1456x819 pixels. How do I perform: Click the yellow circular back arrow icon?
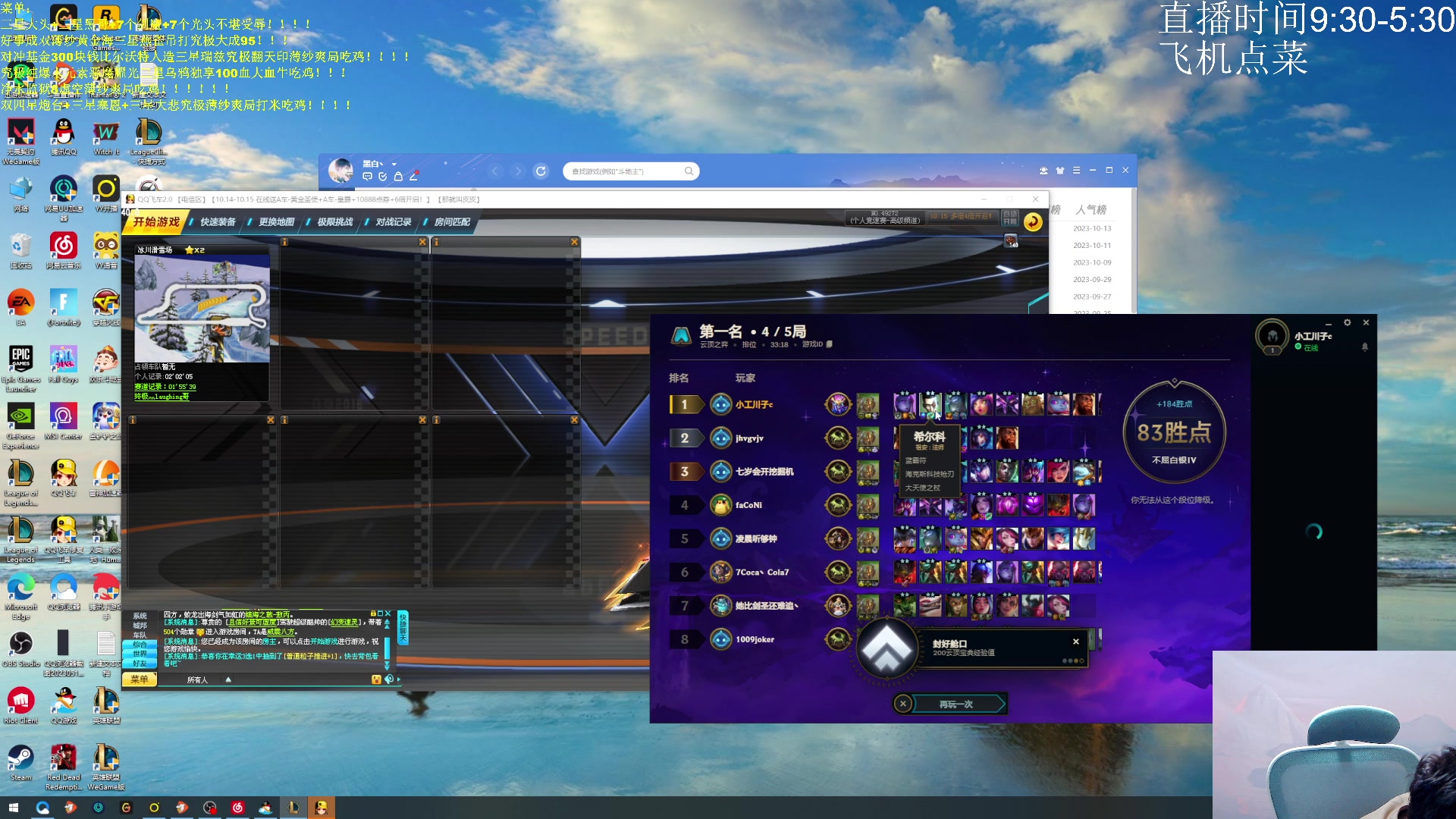1033,221
